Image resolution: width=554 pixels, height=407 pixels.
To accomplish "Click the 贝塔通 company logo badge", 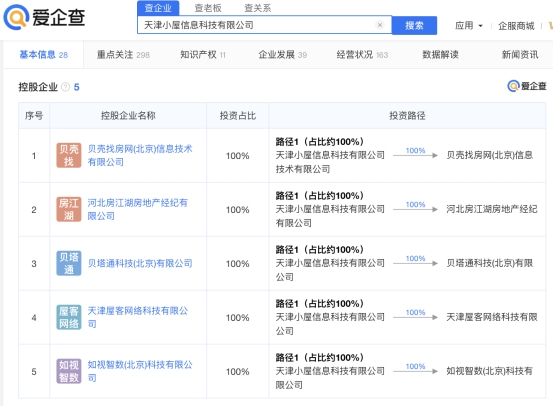I will (69, 263).
